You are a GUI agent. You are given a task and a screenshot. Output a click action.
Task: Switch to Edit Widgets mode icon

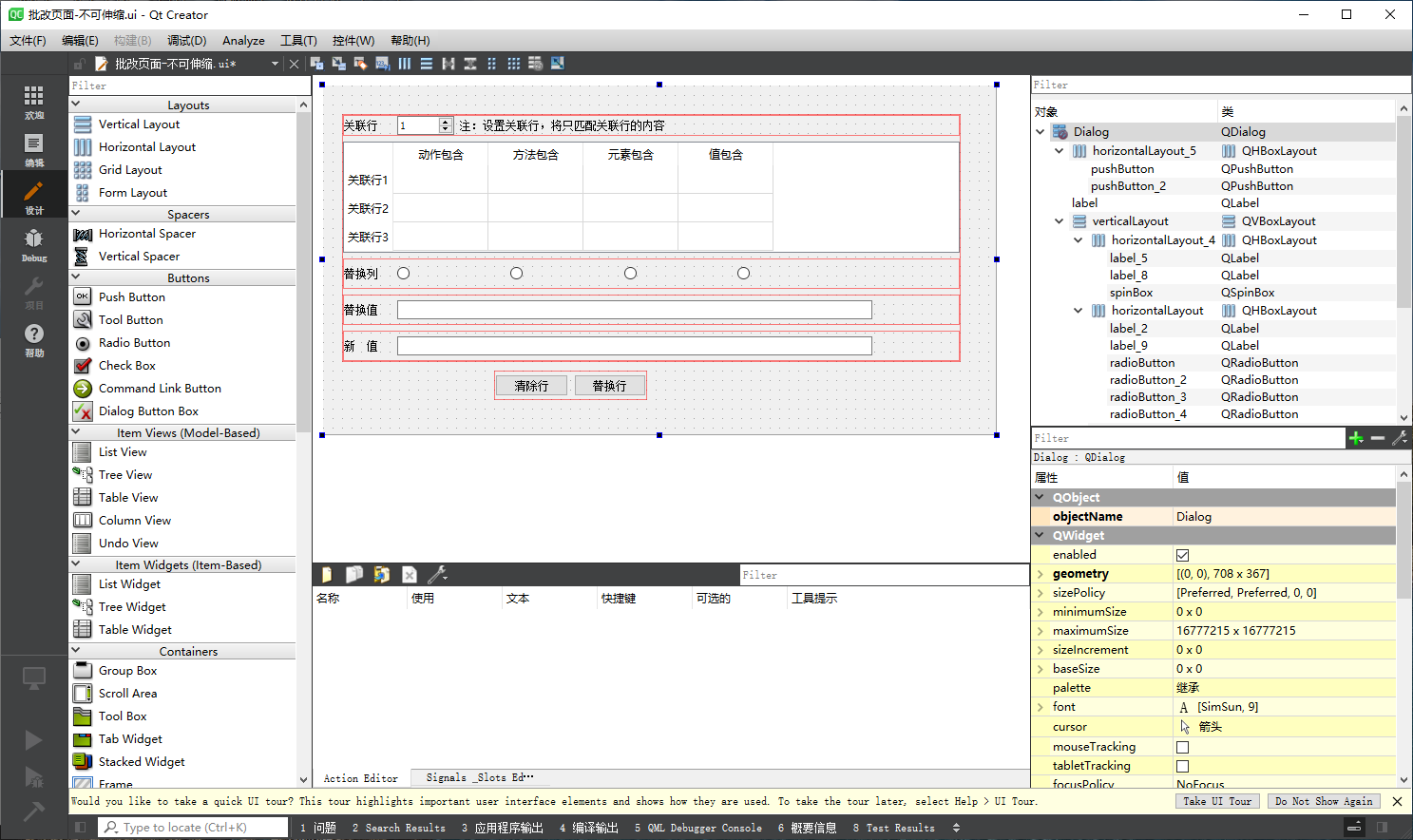click(x=316, y=64)
